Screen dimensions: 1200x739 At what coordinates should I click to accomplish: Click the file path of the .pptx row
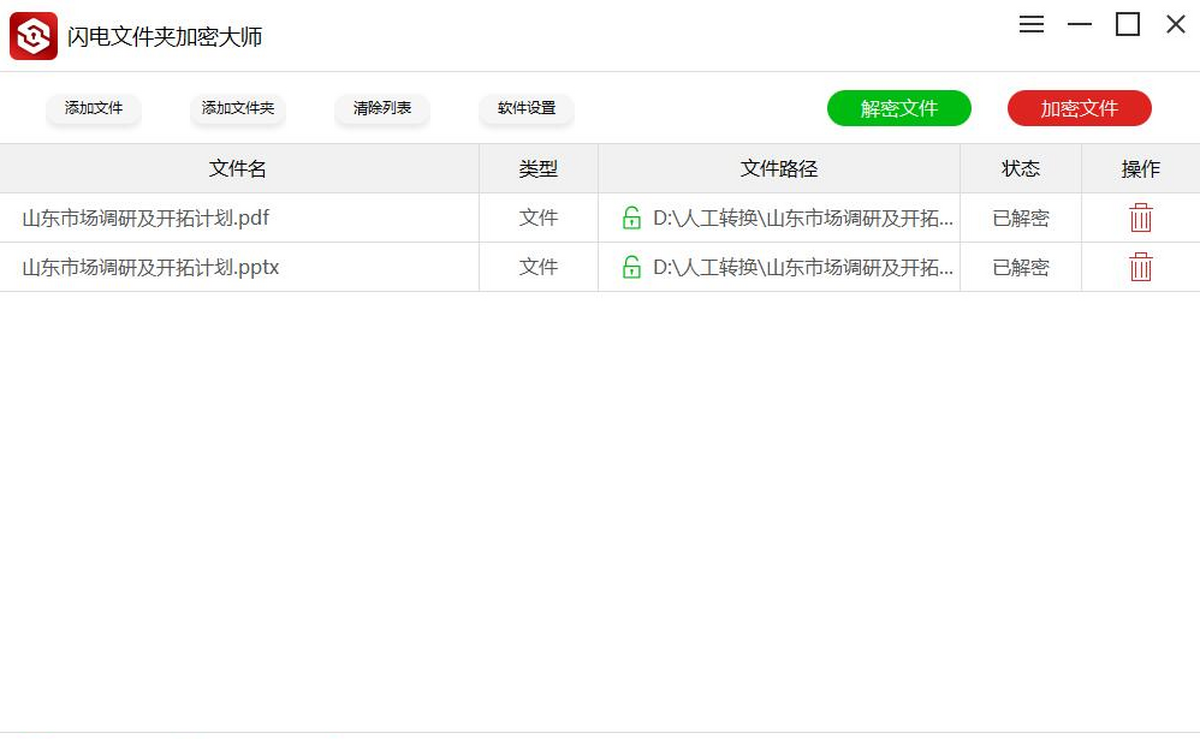[x=802, y=267]
